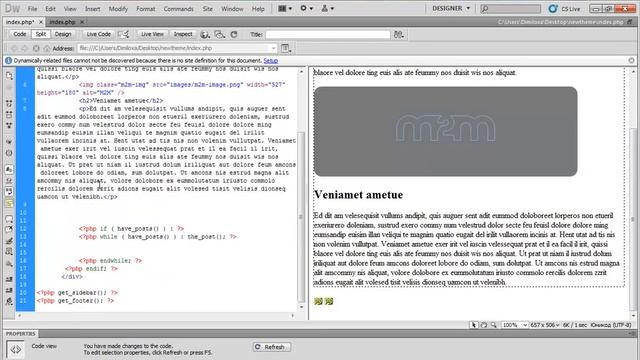
Task: Click the CS Live icon
Action: [553, 9]
